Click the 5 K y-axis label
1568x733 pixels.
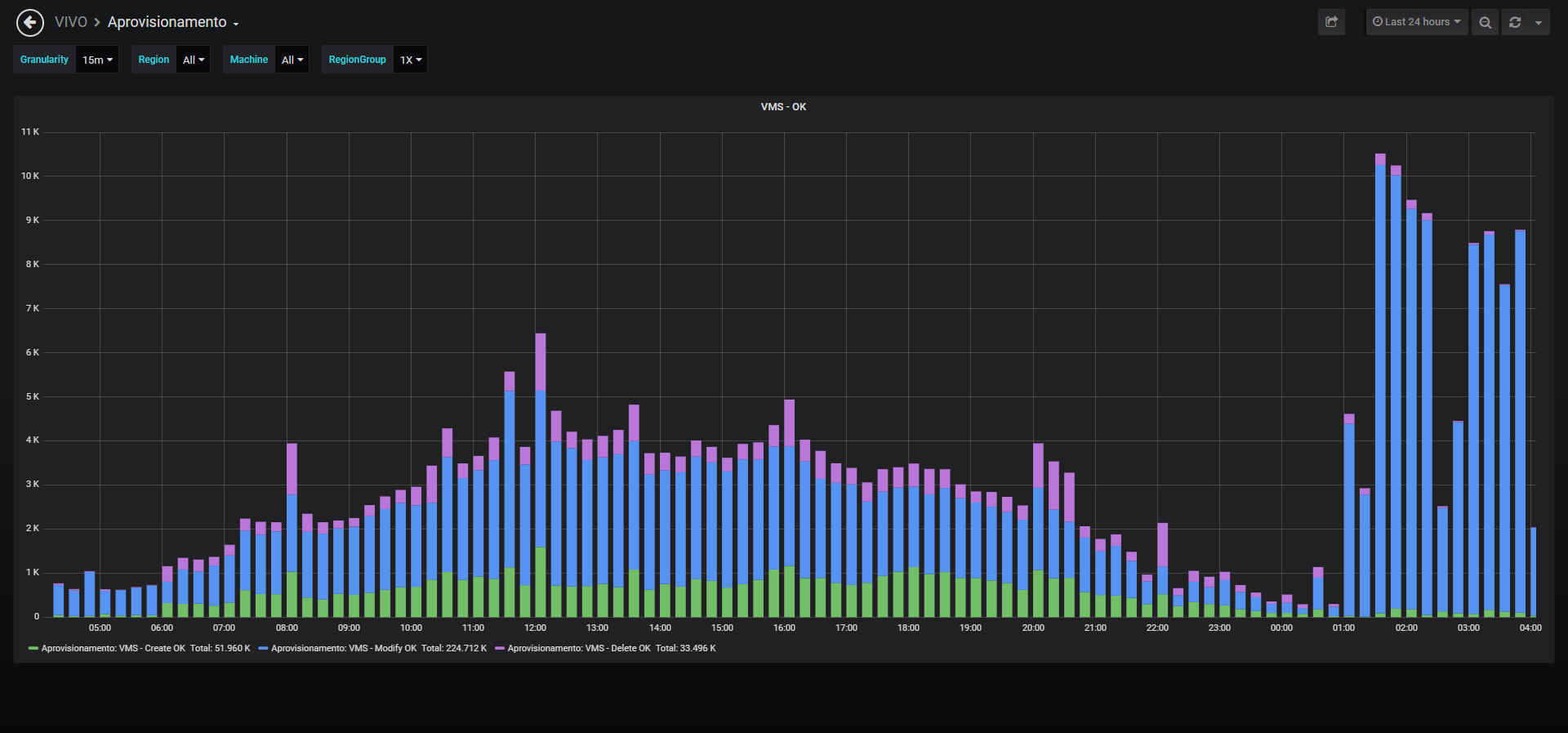click(x=33, y=396)
